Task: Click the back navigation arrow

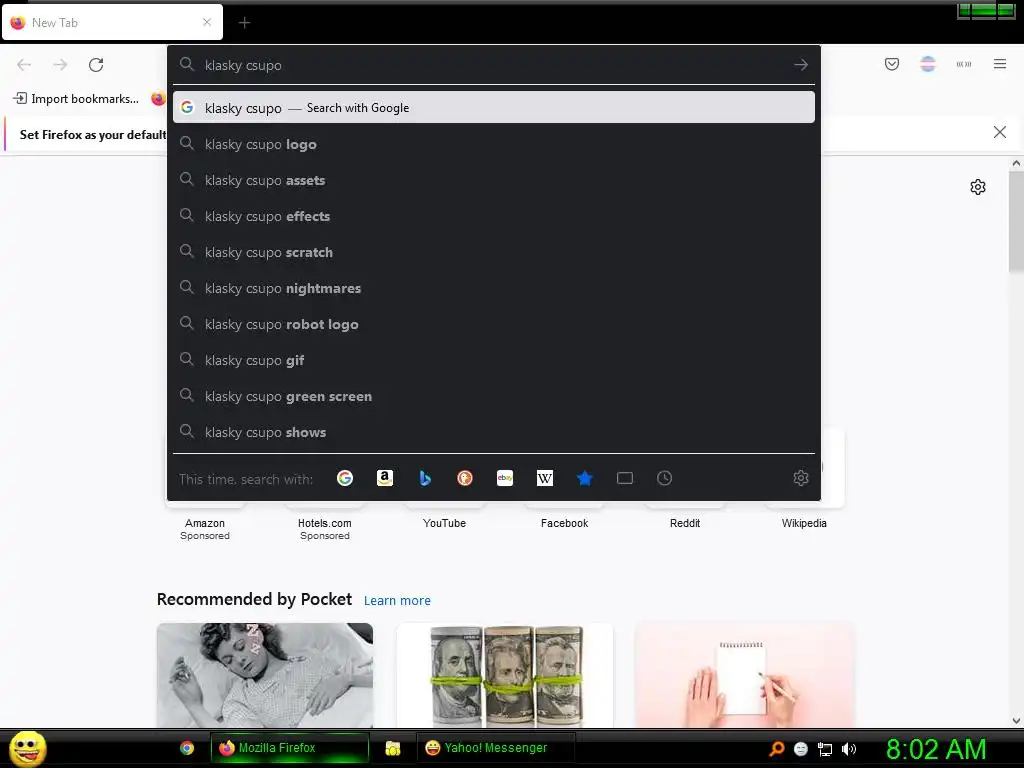Action: (24, 65)
